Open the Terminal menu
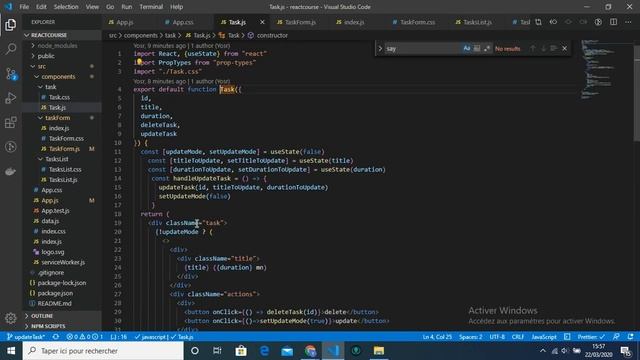Image resolution: width=640 pixels, height=360 pixels. (x=151, y=7)
